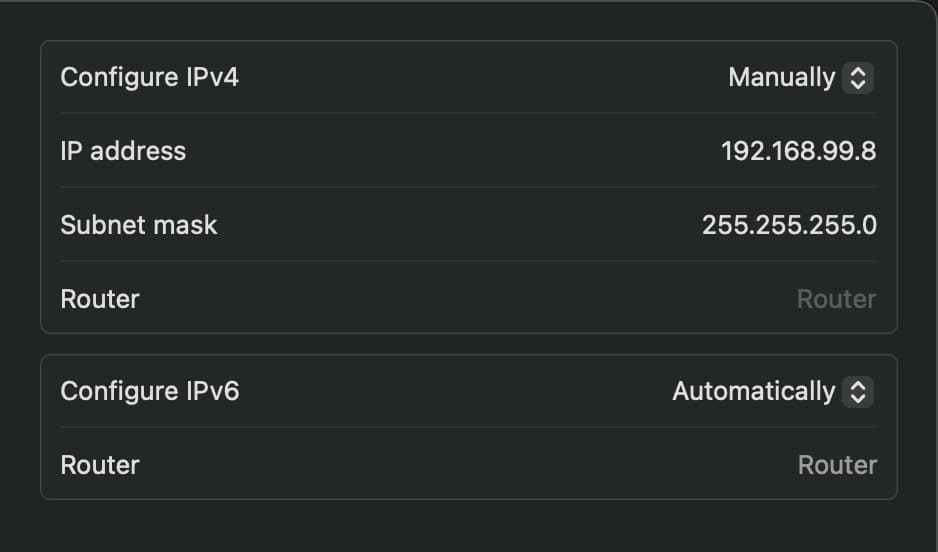Open the Configure IPv4 Manually dropdown
Screen dimensions: 938x552
point(801,78)
